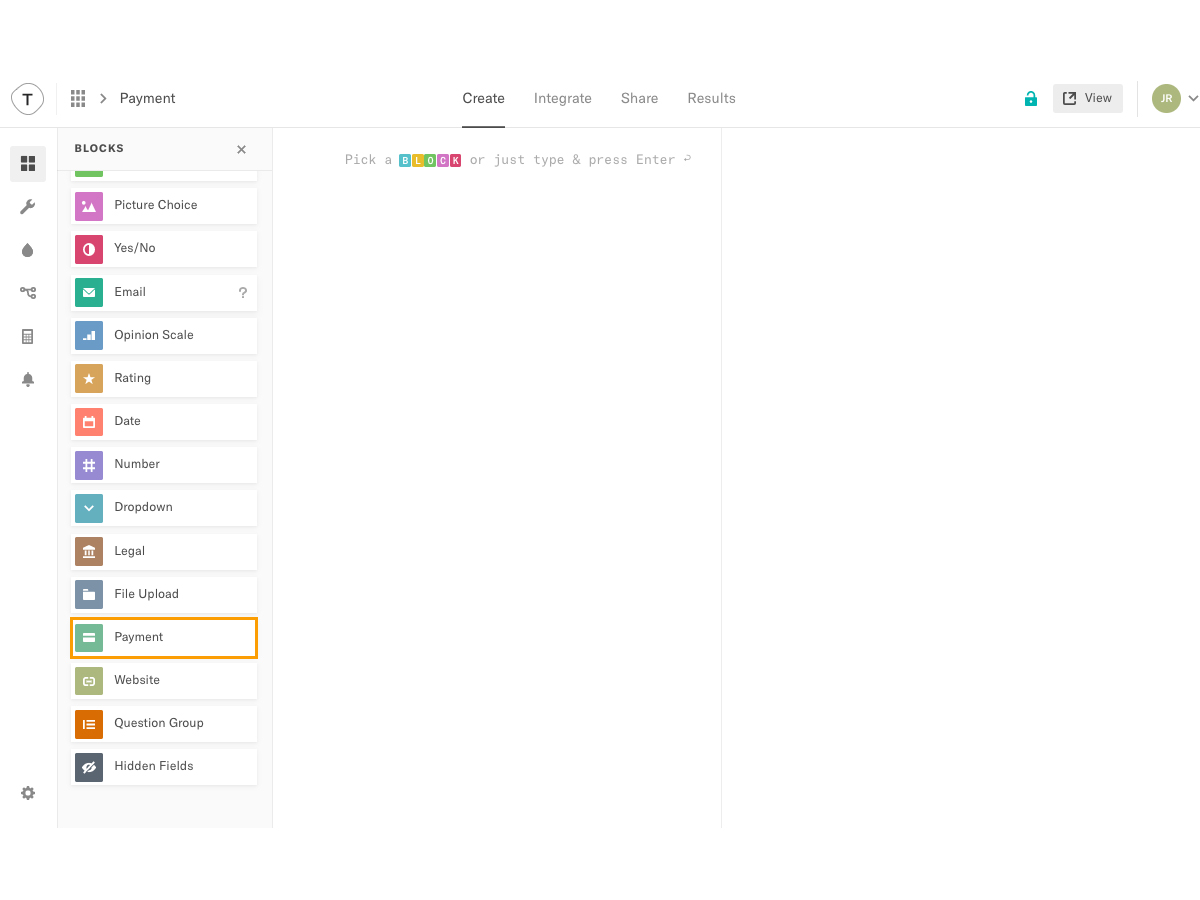
Task: Open the gear settings icon
Action: pyautogui.click(x=28, y=793)
